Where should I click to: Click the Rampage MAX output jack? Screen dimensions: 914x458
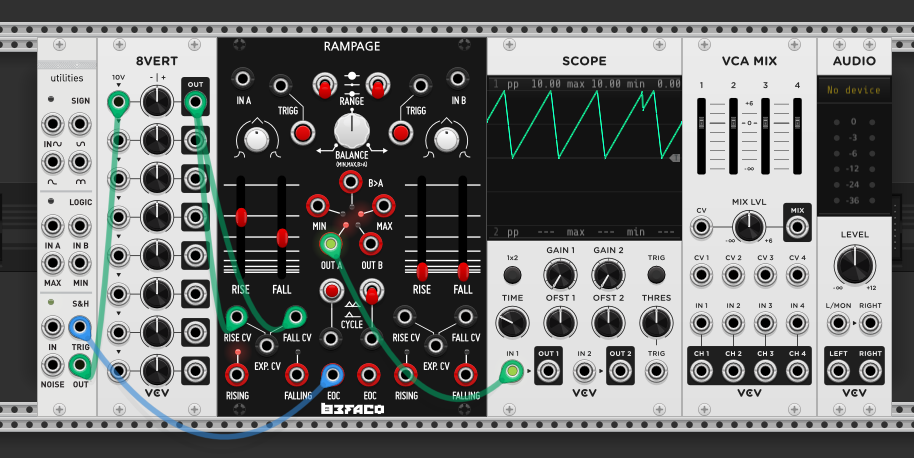384,206
